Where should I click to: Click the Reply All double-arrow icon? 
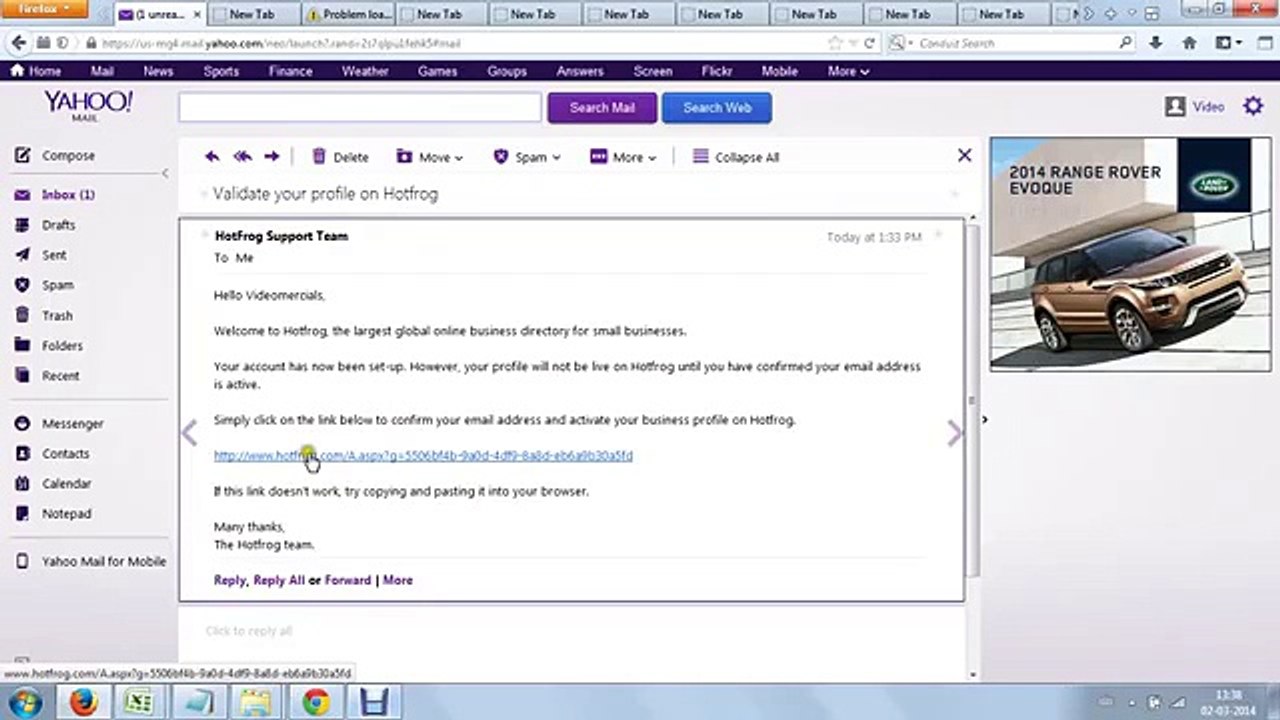pyautogui.click(x=242, y=157)
